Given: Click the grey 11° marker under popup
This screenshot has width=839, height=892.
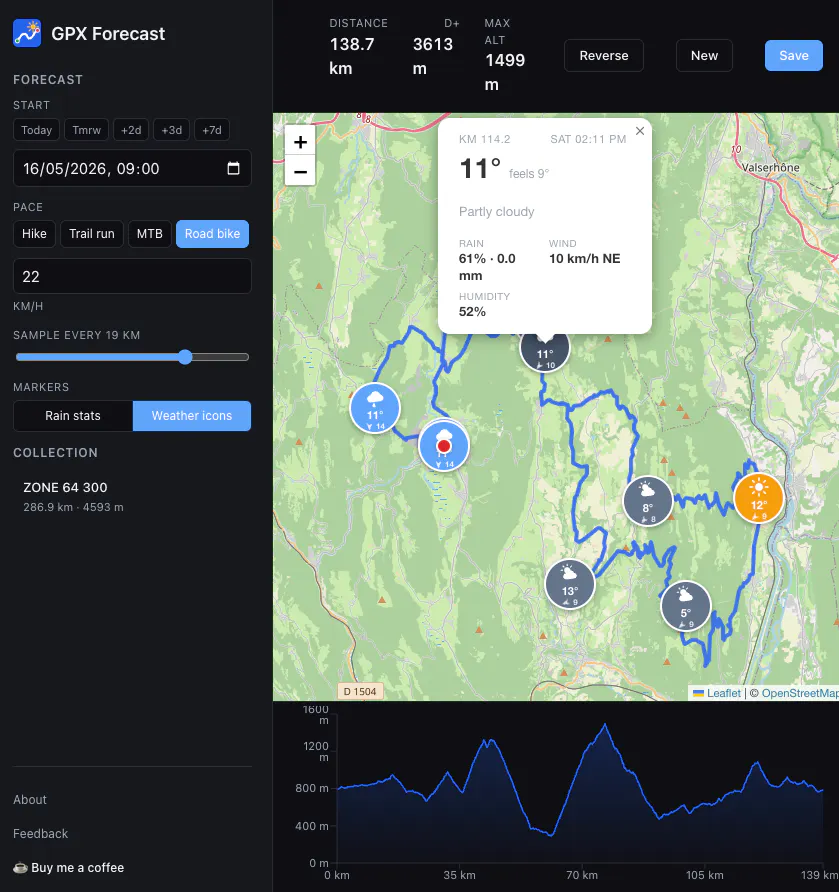Looking at the screenshot, I should click(x=545, y=353).
